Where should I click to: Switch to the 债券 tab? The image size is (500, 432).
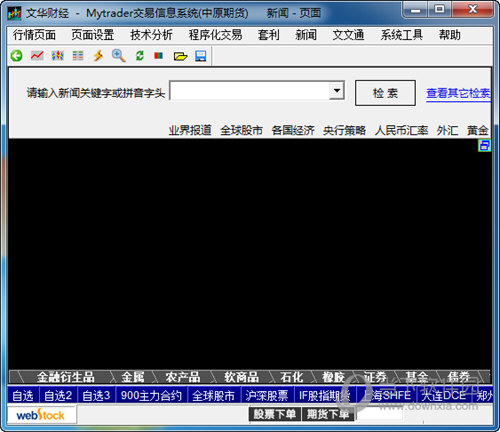coord(459,377)
